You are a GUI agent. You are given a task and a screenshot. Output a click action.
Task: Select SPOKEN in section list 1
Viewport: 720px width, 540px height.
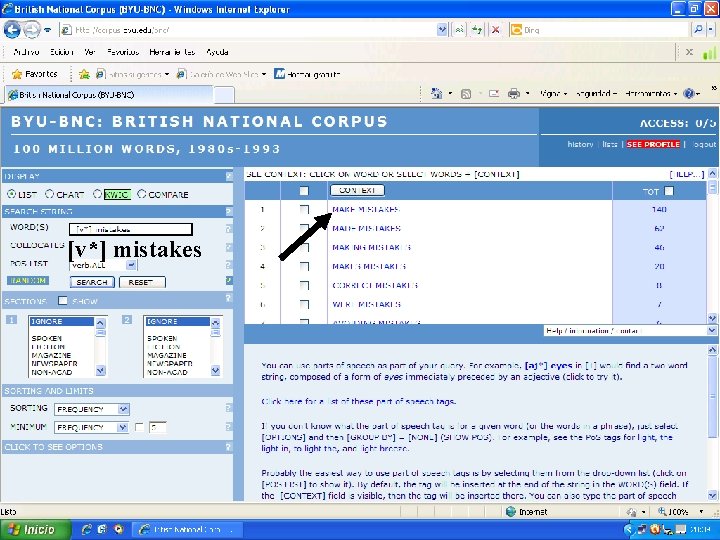pyautogui.click(x=46, y=338)
